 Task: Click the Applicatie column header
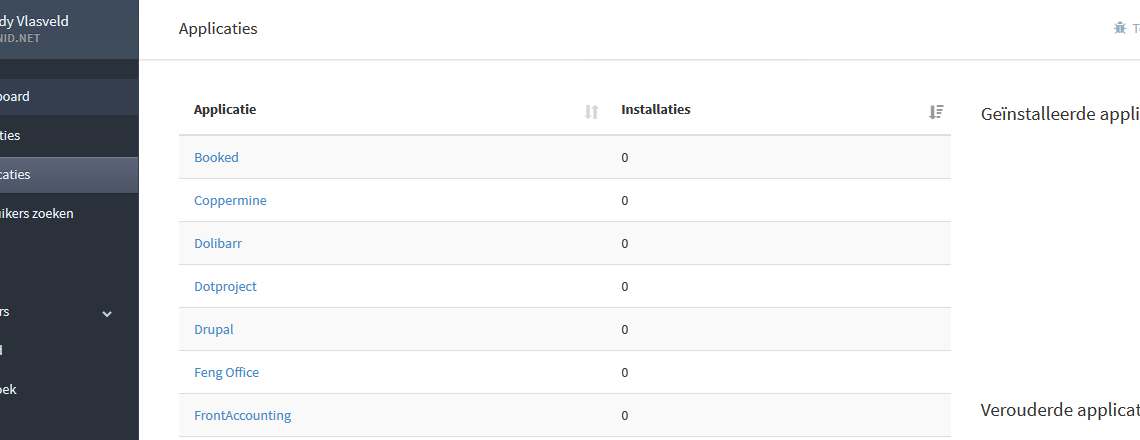click(x=225, y=110)
